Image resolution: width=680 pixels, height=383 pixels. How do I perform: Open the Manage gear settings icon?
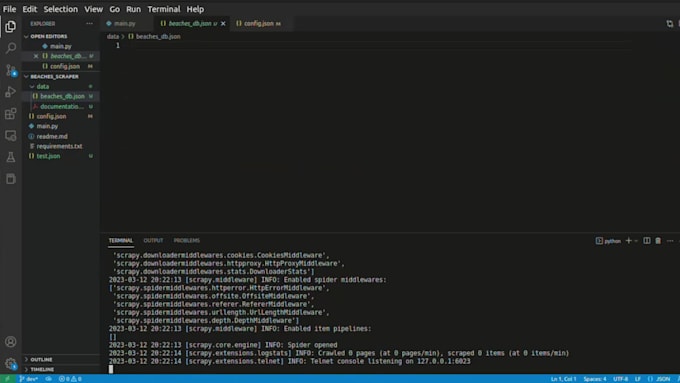pyautogui.click(x=10, y=363)
